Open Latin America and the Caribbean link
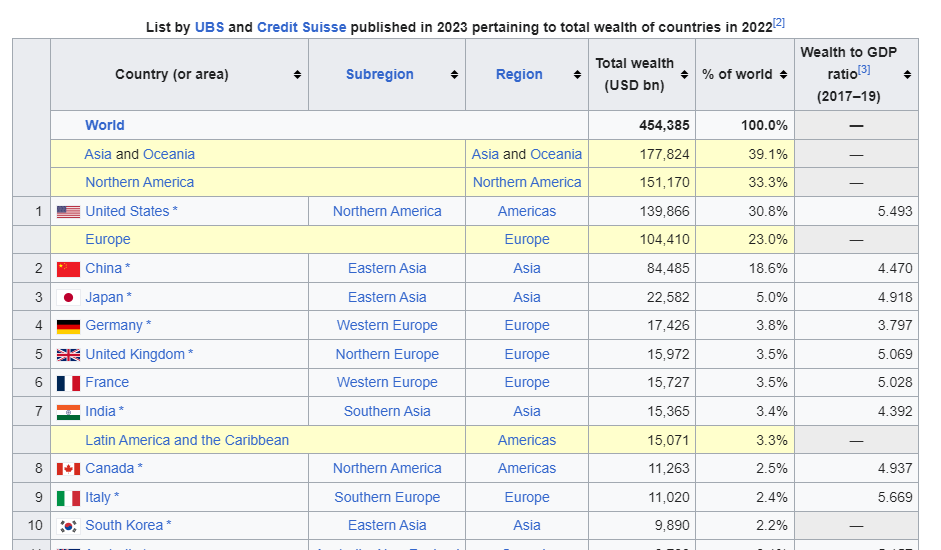The width and height of the screenshot is (941, 550). coord(187,440)
